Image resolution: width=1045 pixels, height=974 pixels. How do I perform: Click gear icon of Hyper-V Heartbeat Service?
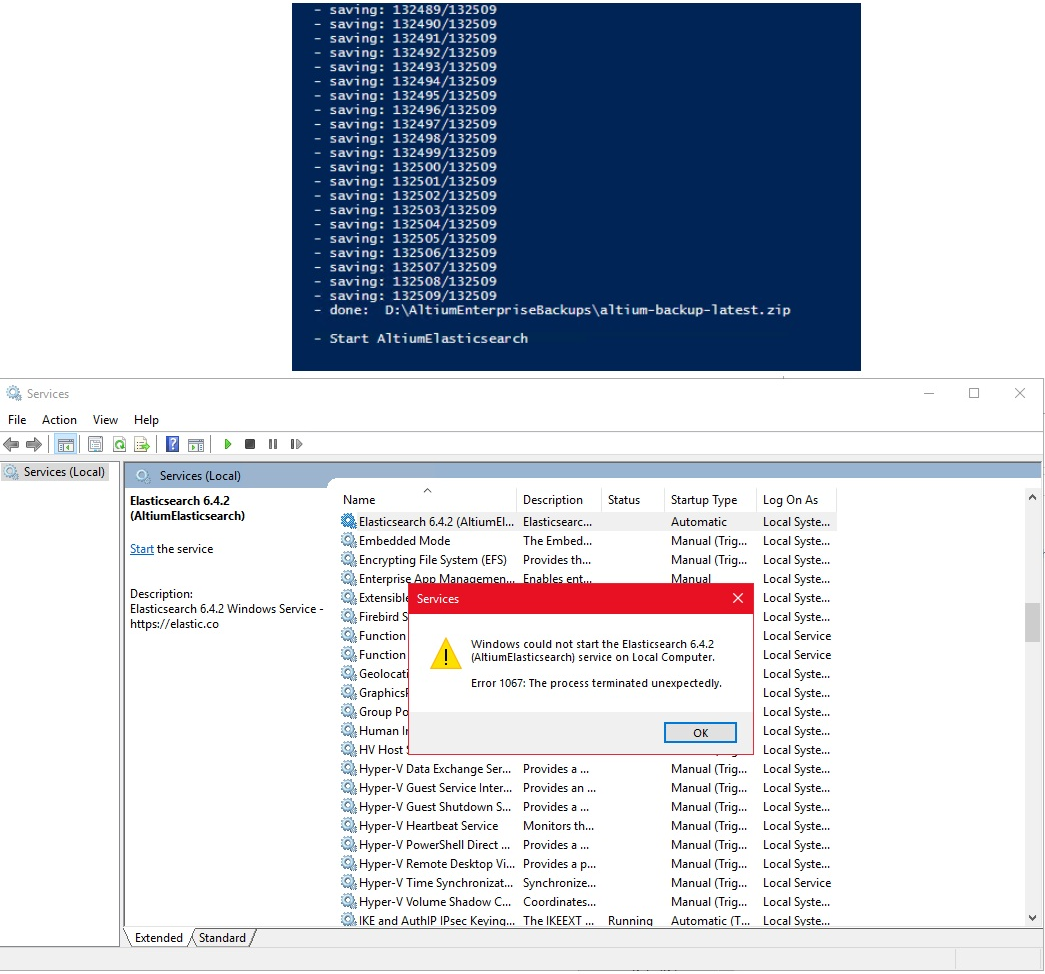pos(349,825)
